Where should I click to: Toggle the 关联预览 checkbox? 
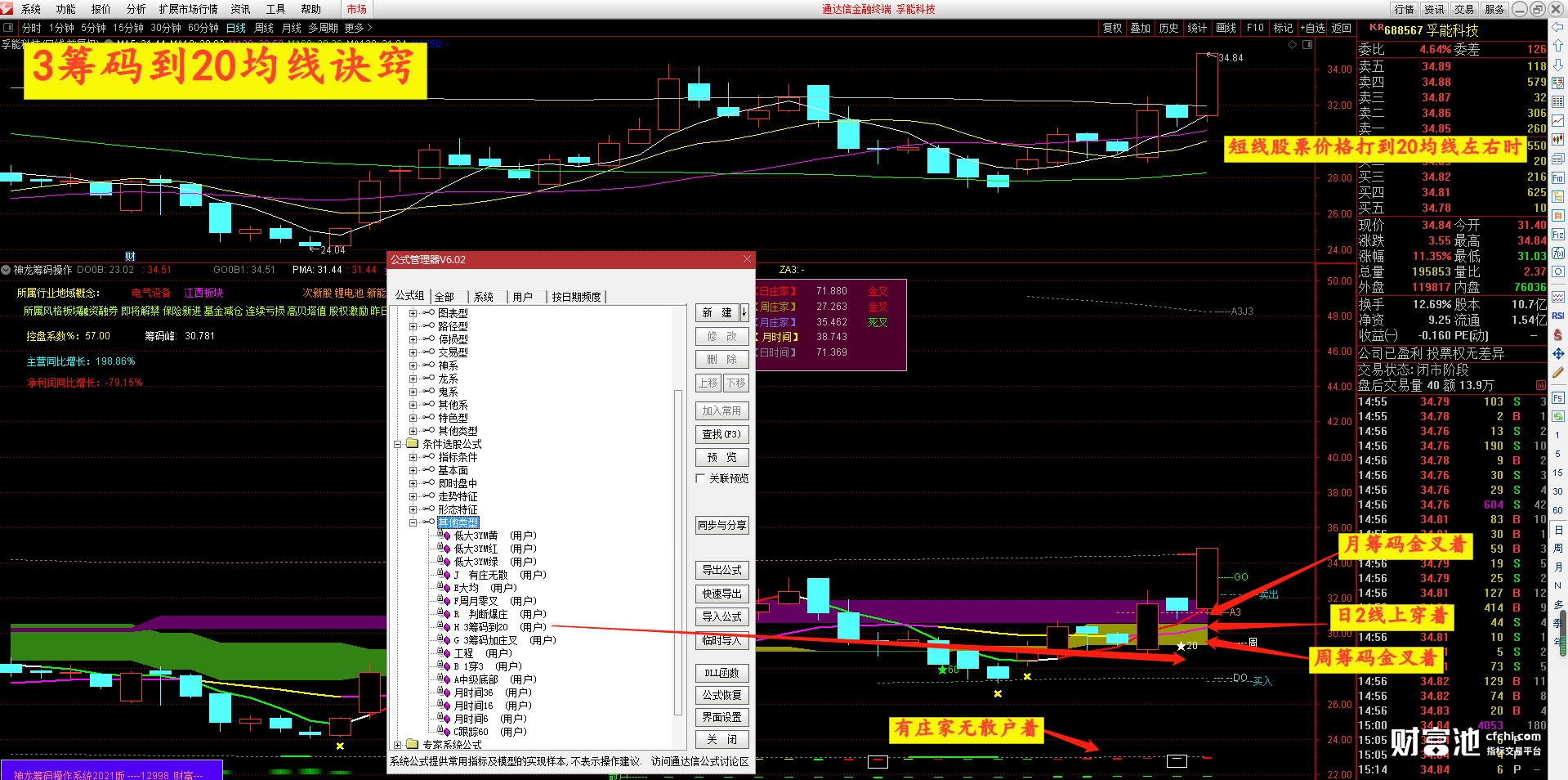click(700, 478)
